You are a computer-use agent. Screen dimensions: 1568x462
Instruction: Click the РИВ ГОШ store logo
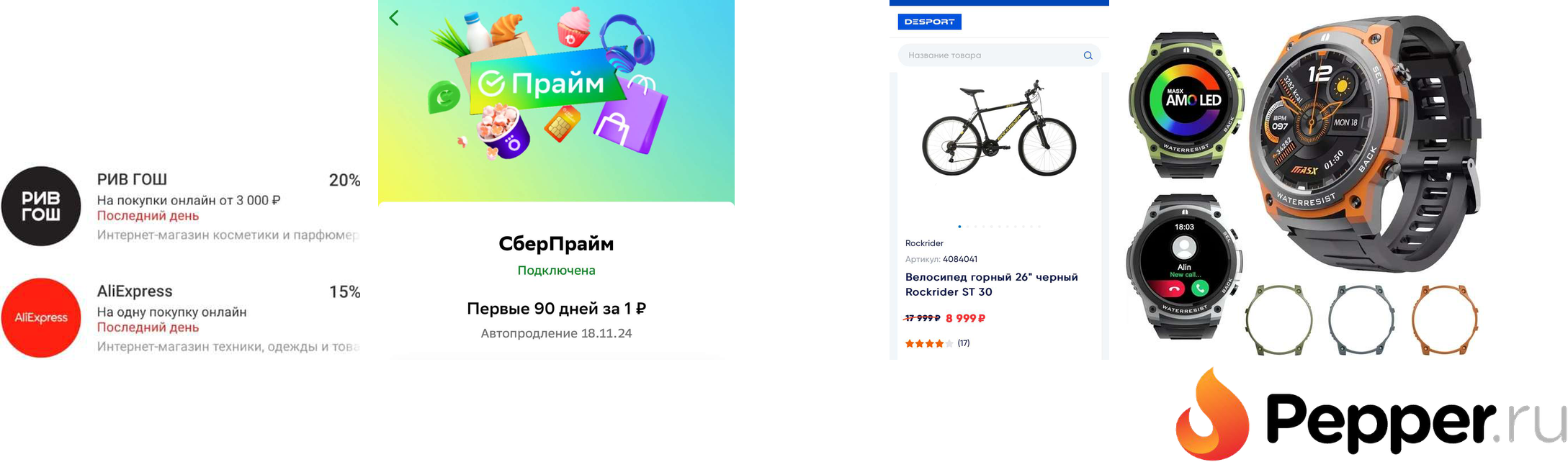coord(41,207)
